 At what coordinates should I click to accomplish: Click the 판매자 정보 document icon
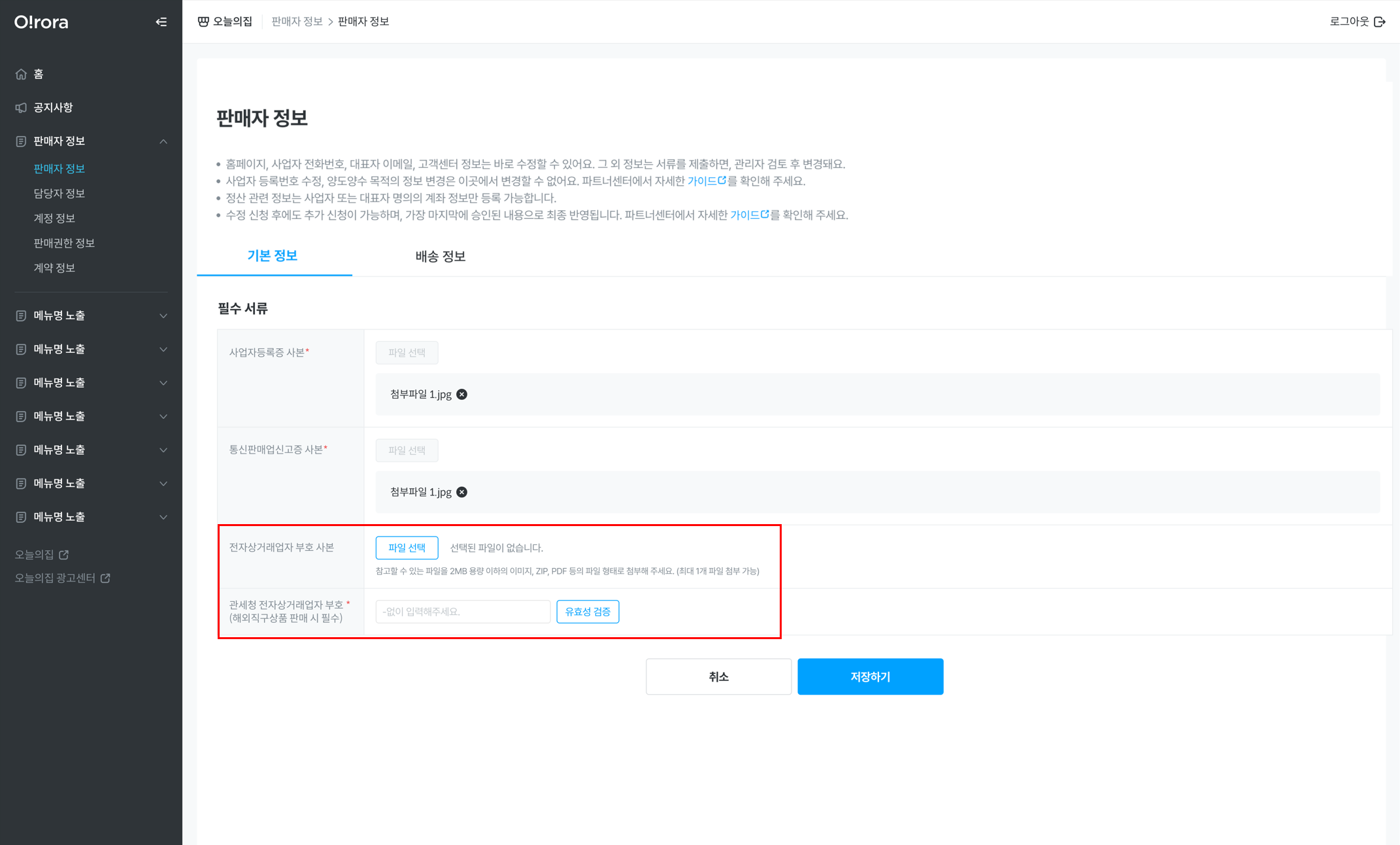tap(21, 141)
